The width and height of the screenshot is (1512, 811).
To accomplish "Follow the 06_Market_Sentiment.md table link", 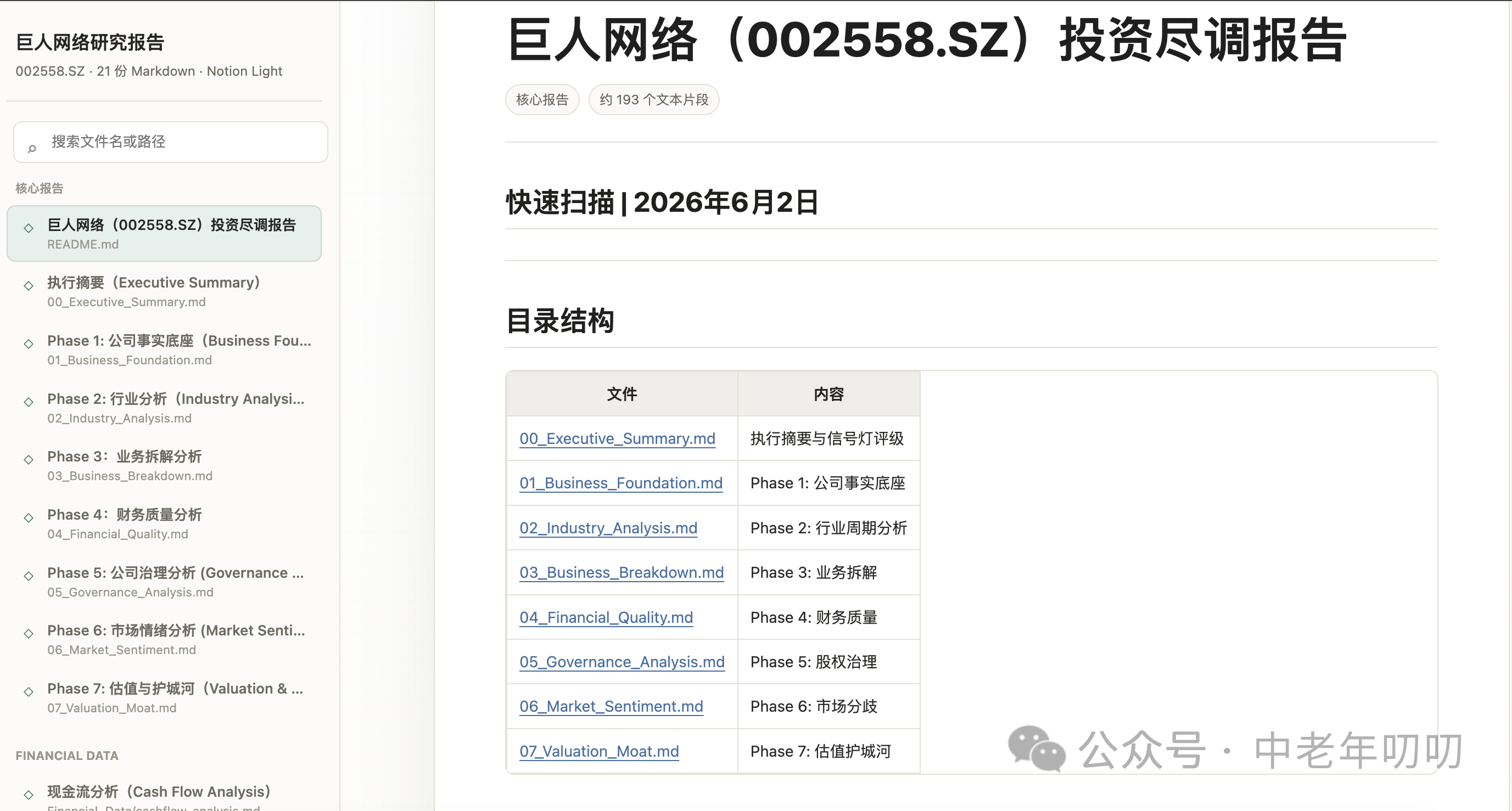I will coord(611,707).
